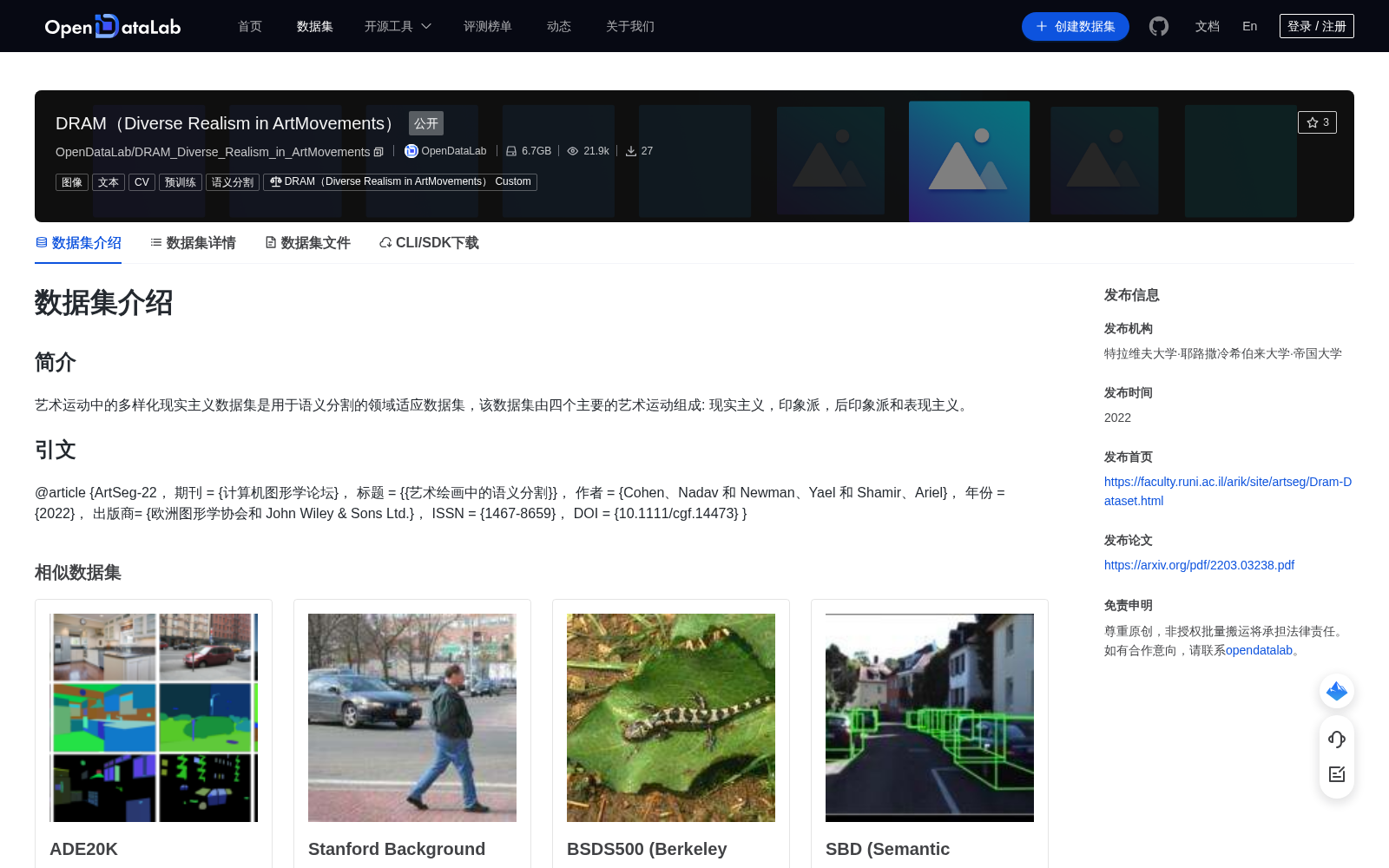Click the license scale icon
The height and width of the screenshot is (868, 1389).
coord(276,181)
